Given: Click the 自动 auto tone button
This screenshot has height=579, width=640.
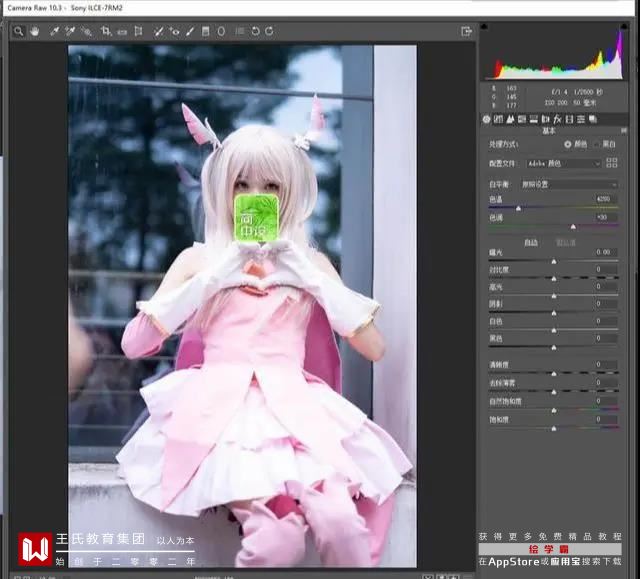Looking at the screenshot, I should (531, 243).
